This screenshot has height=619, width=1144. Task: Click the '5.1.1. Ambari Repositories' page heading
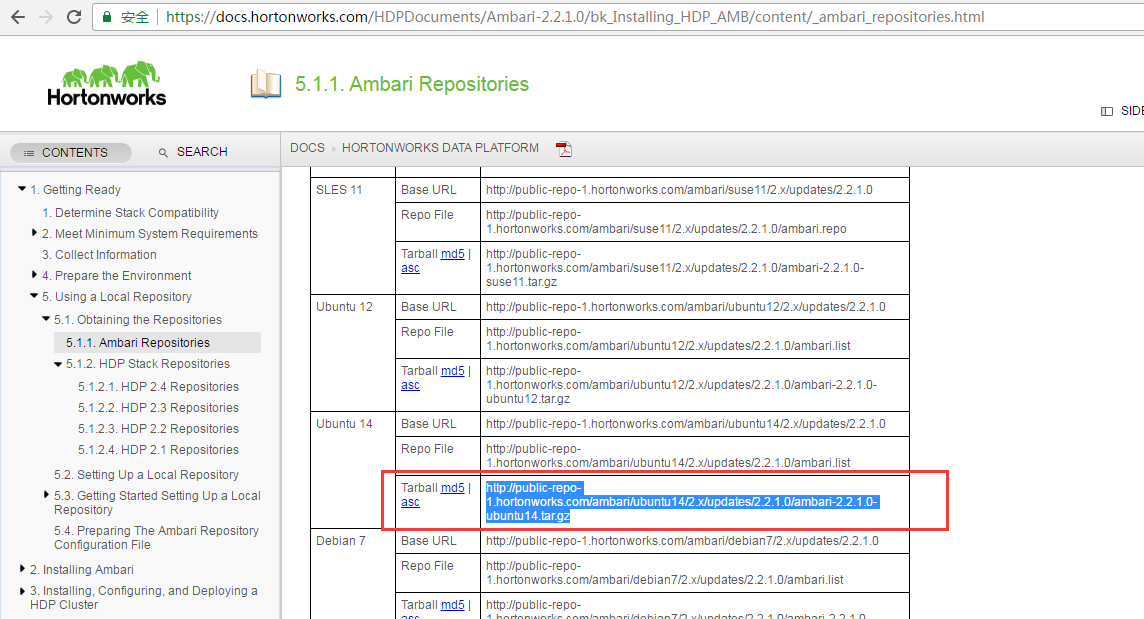412,84
